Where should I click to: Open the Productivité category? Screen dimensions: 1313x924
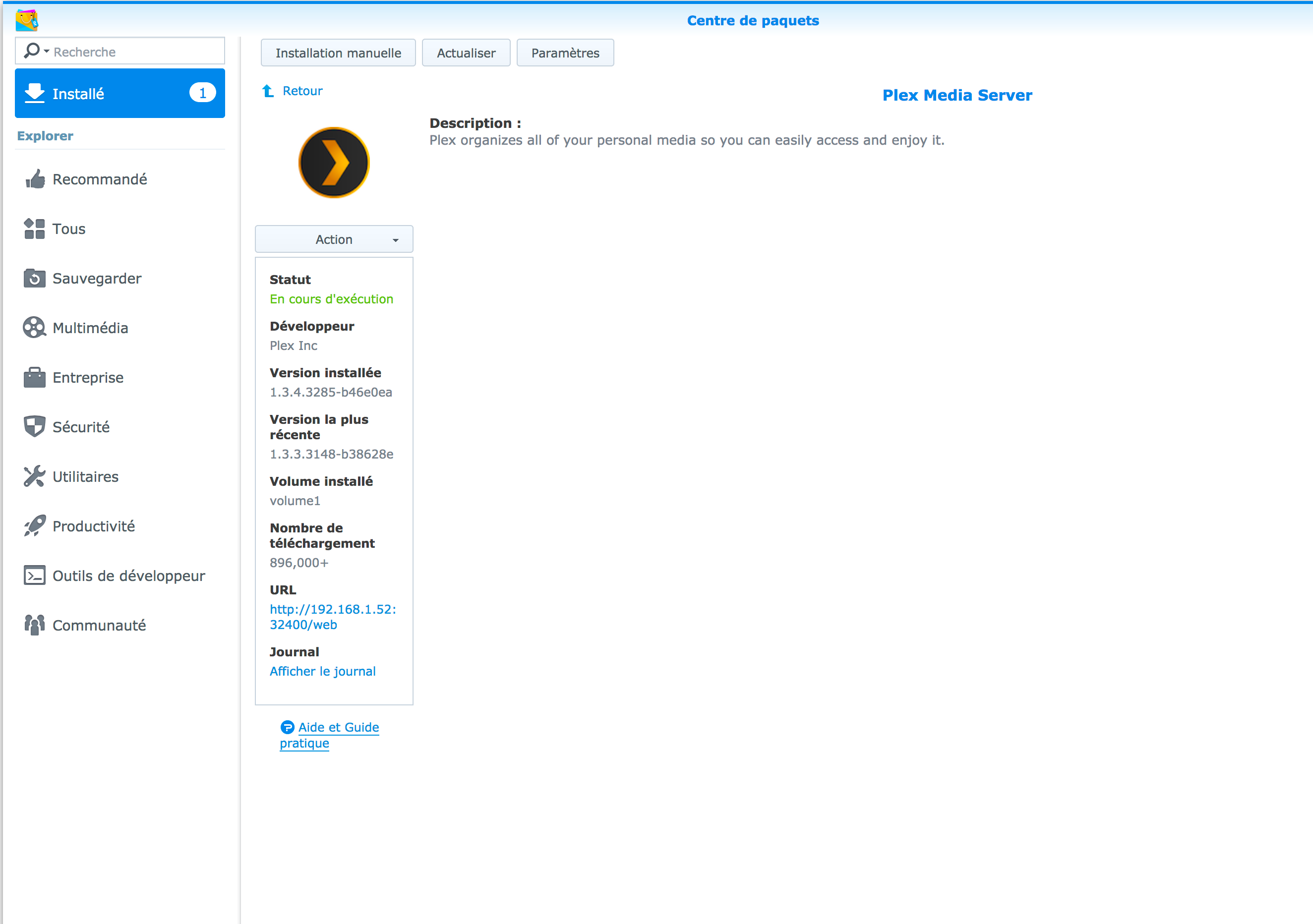click(120, 526)
